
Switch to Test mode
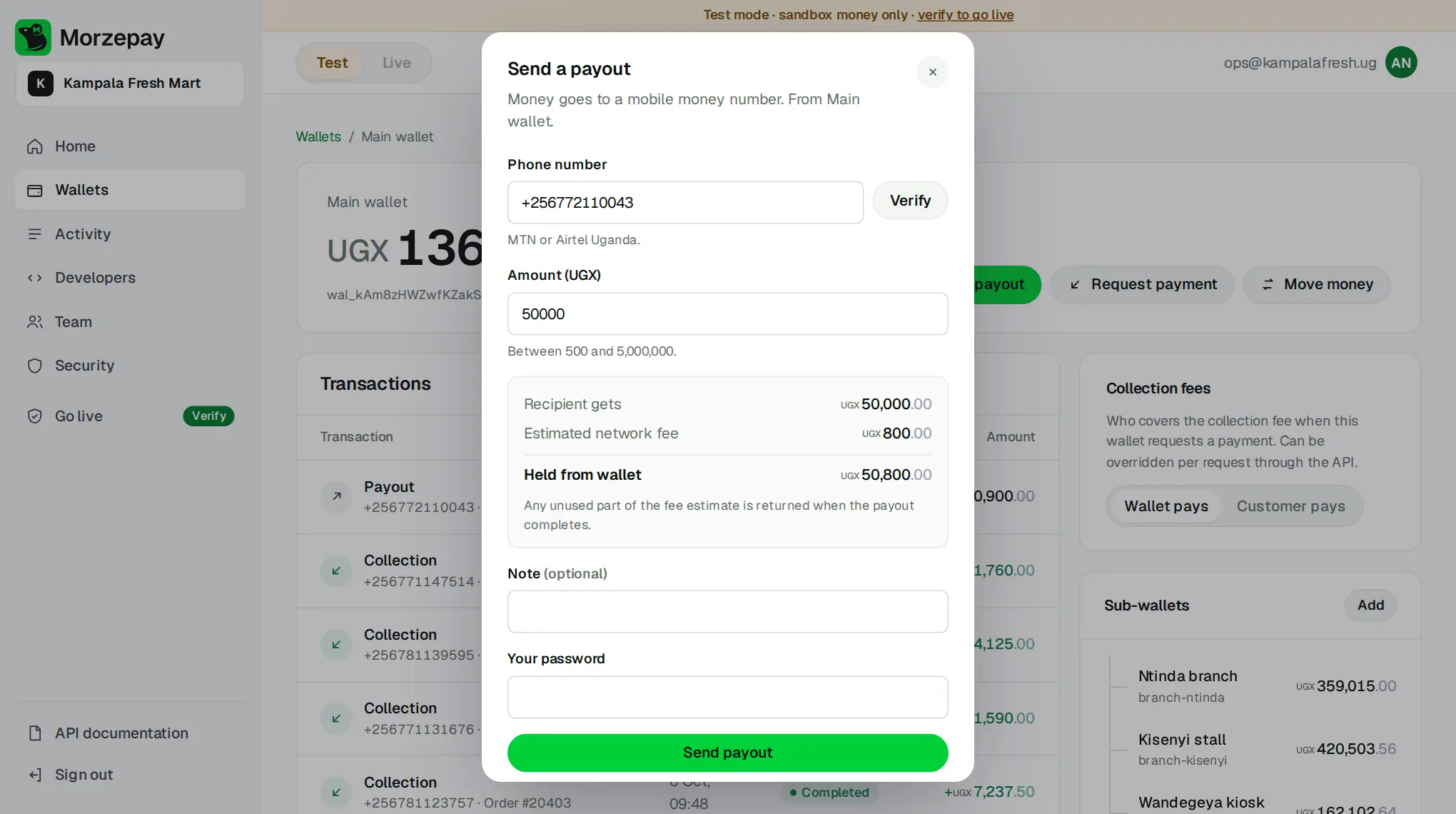[x=332, y=63]
